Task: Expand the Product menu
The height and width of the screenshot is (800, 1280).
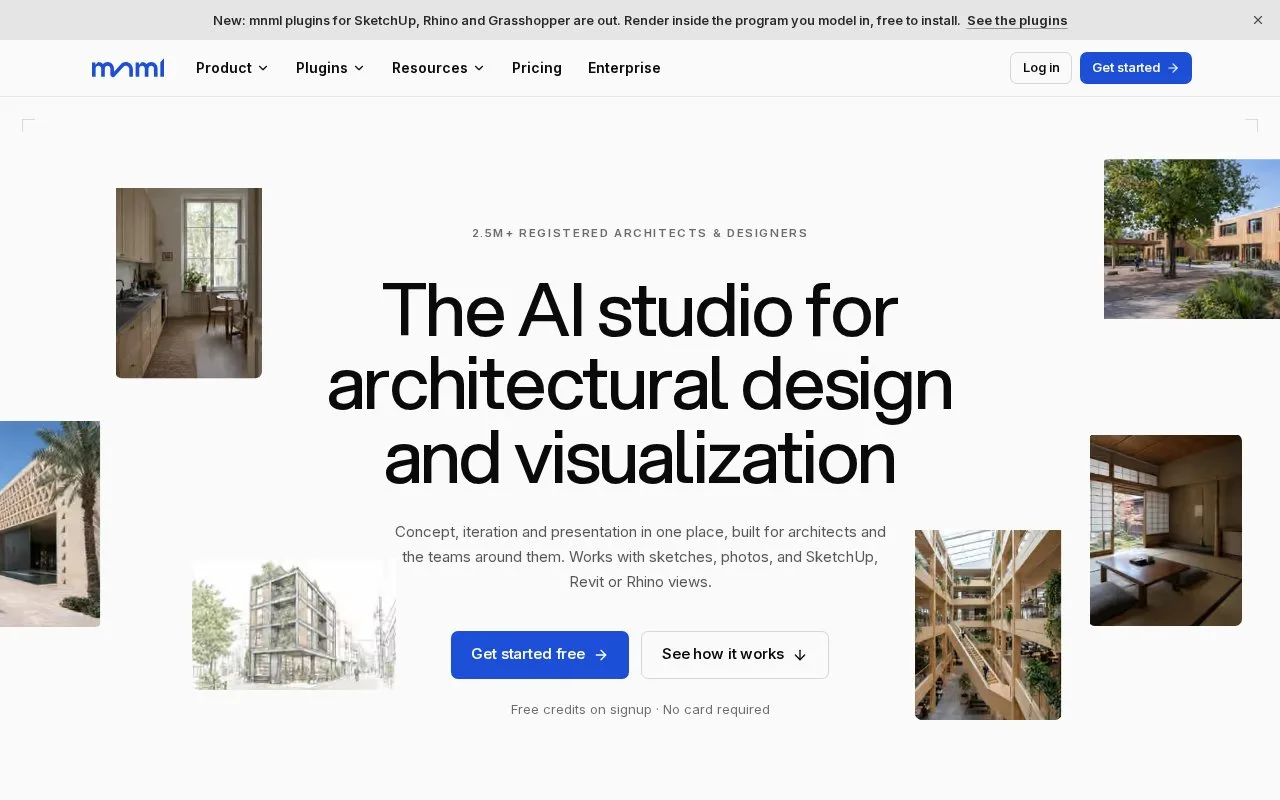Action: (232, 68)
